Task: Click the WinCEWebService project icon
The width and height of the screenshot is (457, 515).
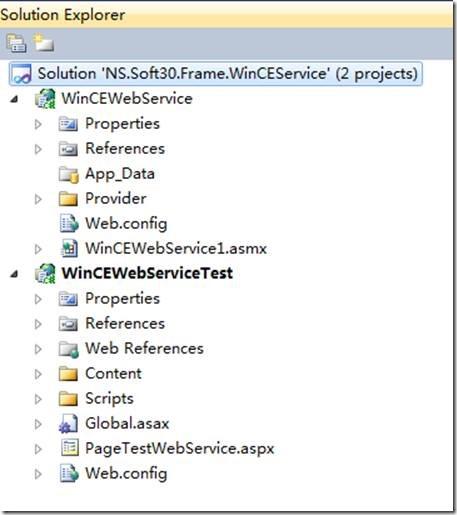Action: click(45, 99)
